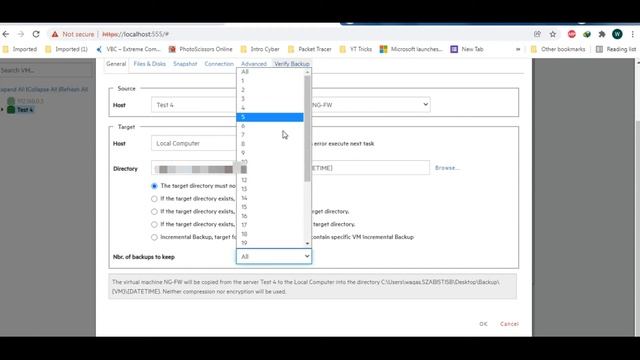
Task: Open Chrome three-dot menu
Action: pos(632,34)
